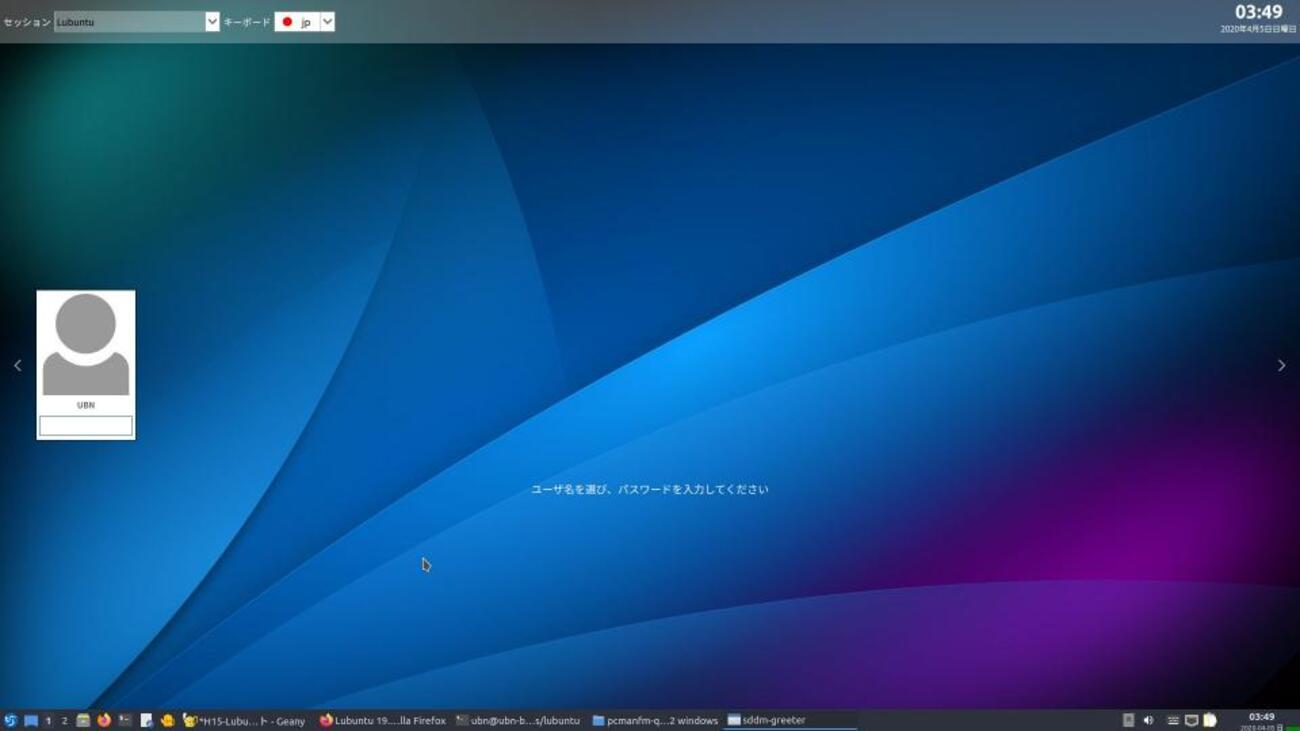Click the キーボード label

[x=247, y=22]
